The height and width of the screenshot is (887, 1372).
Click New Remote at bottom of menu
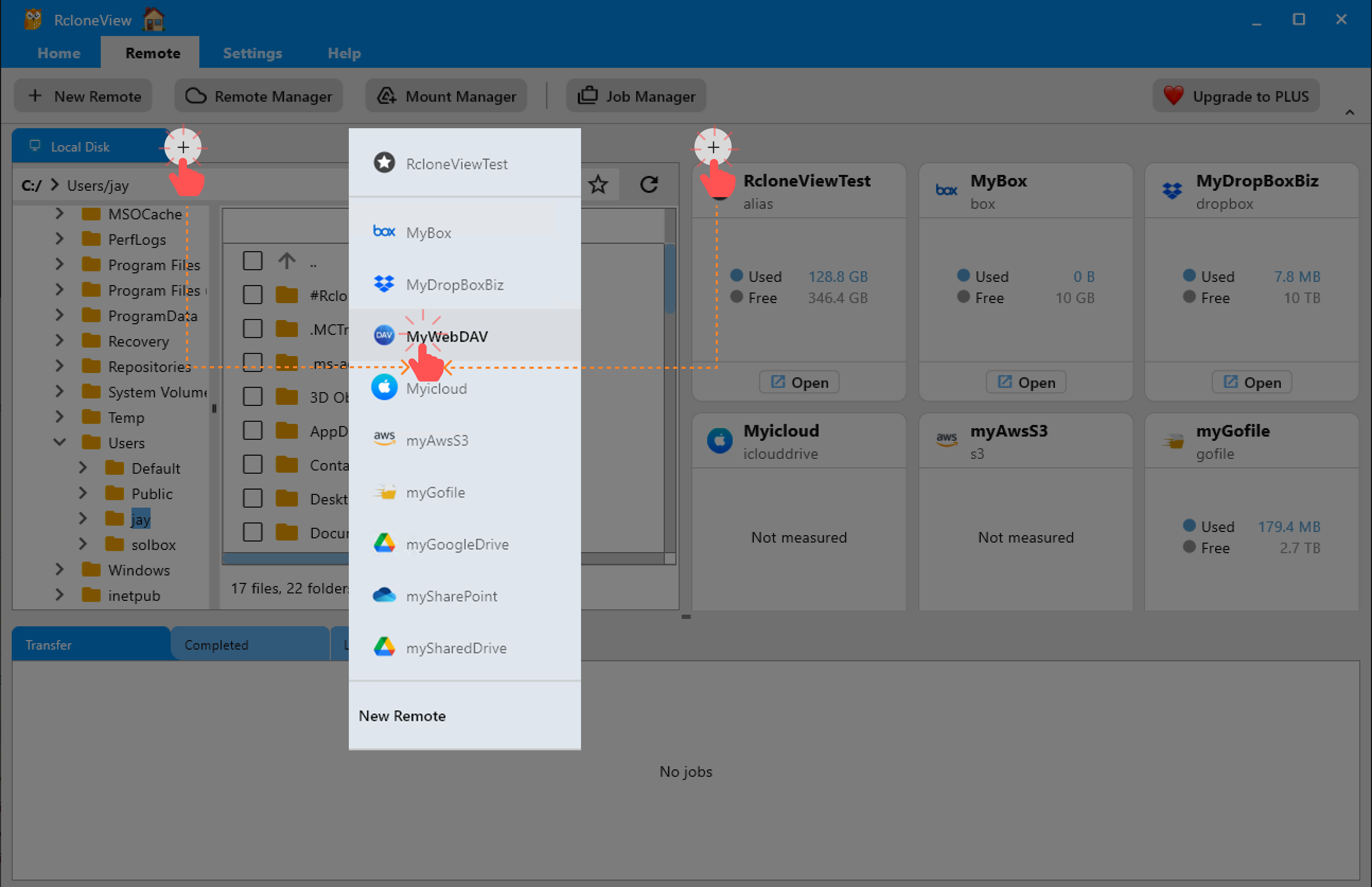[x=402, y=716]
